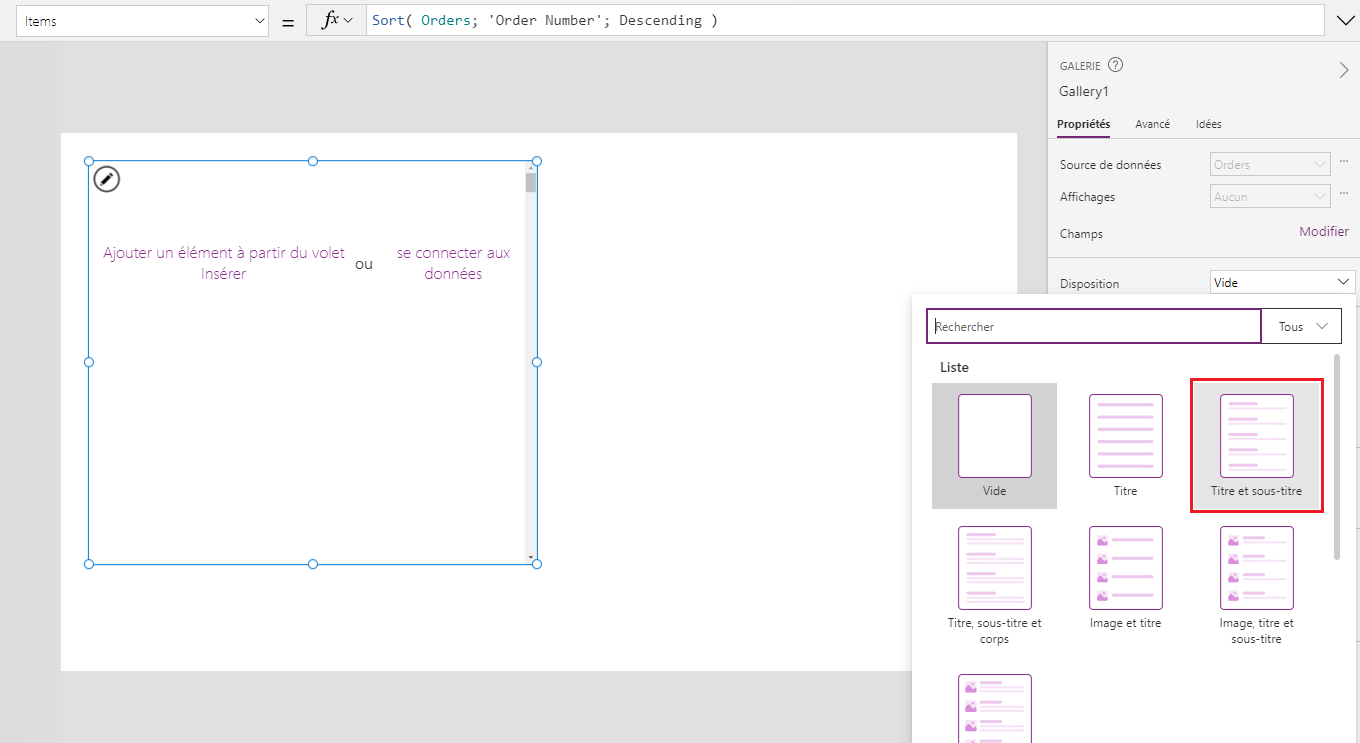Click se connecter aux données link

(453, 263)
